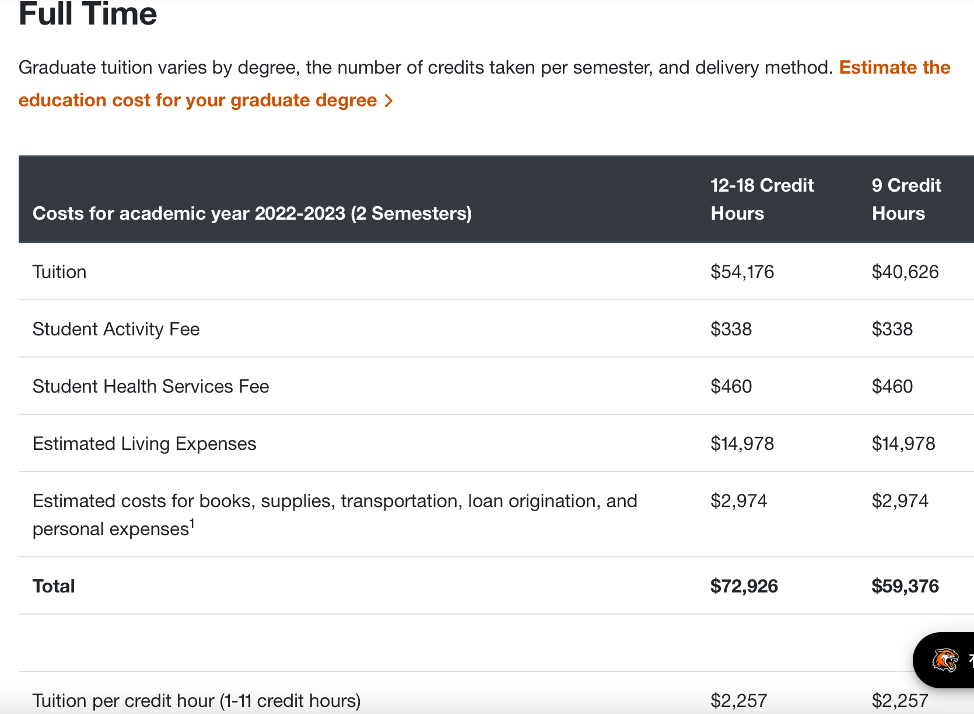Image resolution: width=974 pixels, height=714 pixels.
Task: Click the $54,176 tuition amount
Action: (742, 272)
